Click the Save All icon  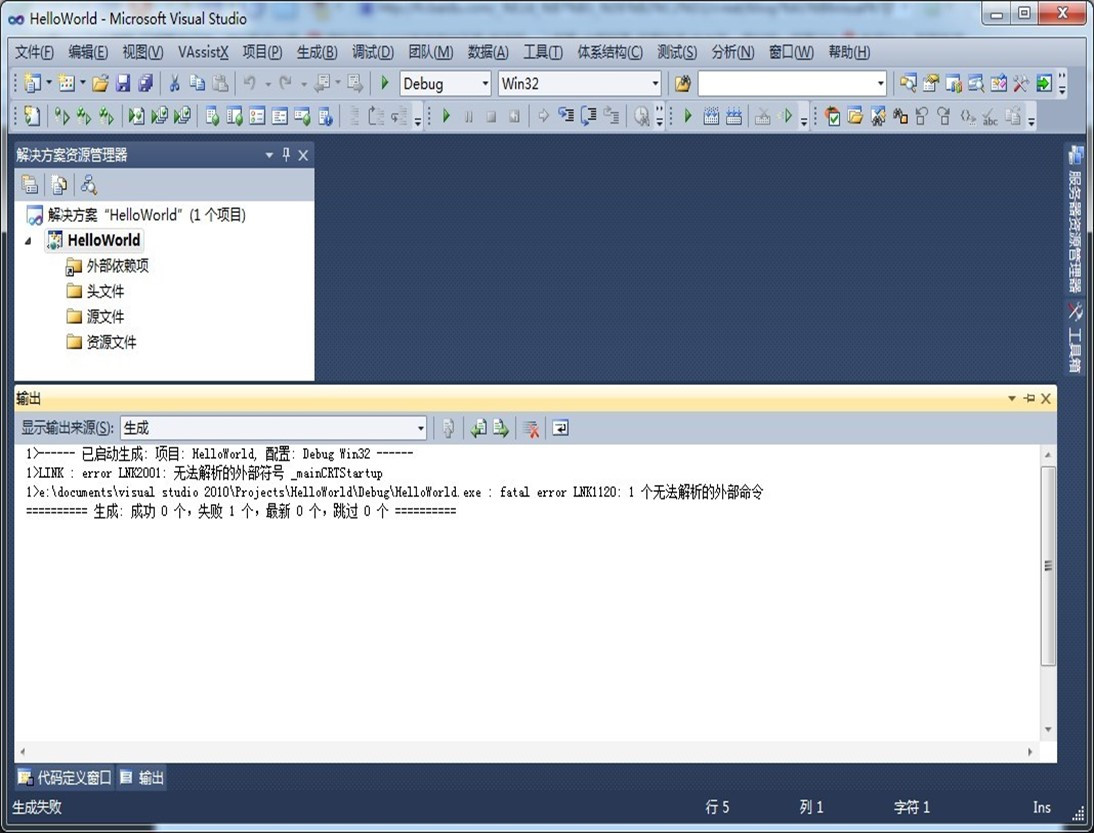[145, 84]
